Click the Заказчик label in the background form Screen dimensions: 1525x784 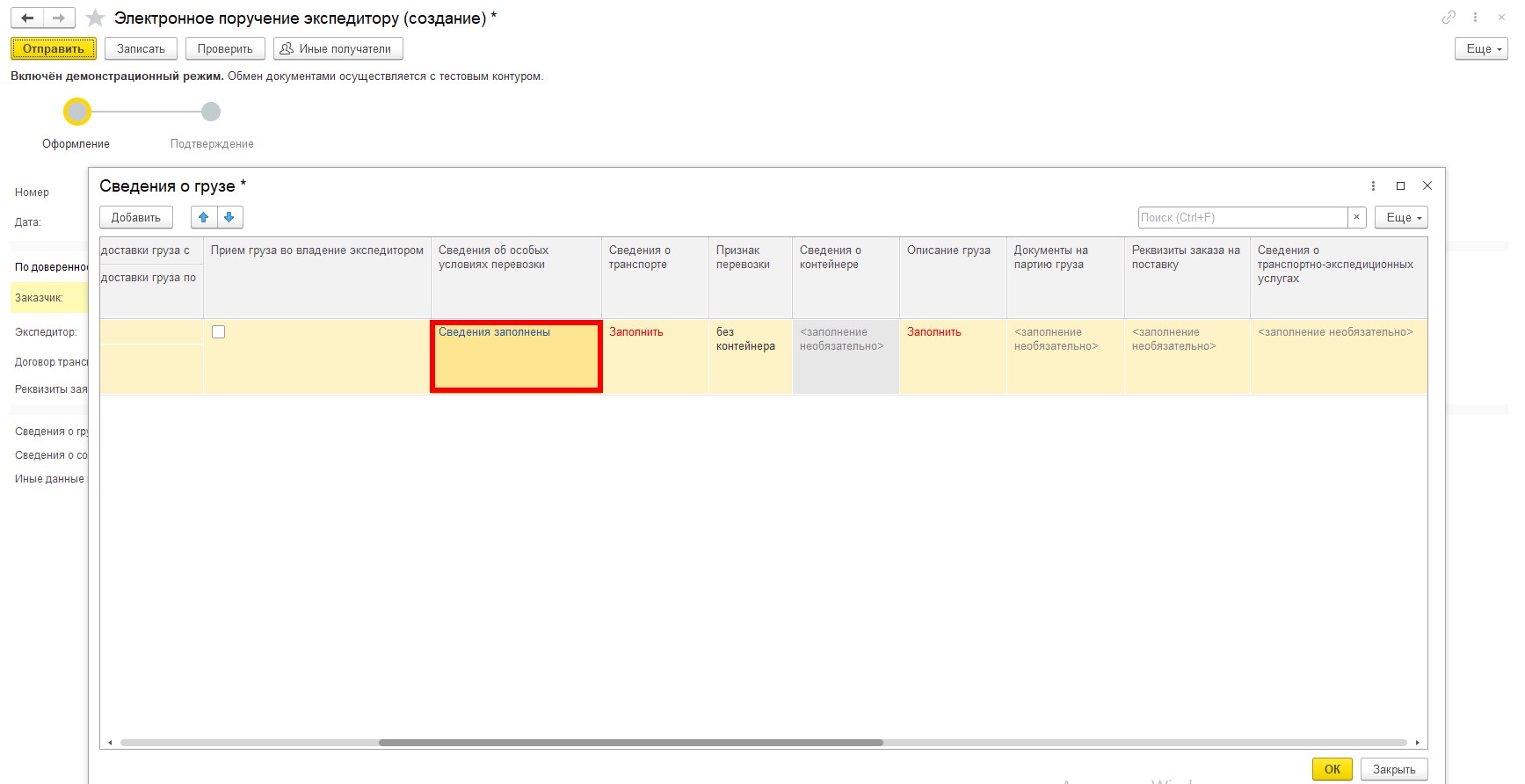[39, 298]
